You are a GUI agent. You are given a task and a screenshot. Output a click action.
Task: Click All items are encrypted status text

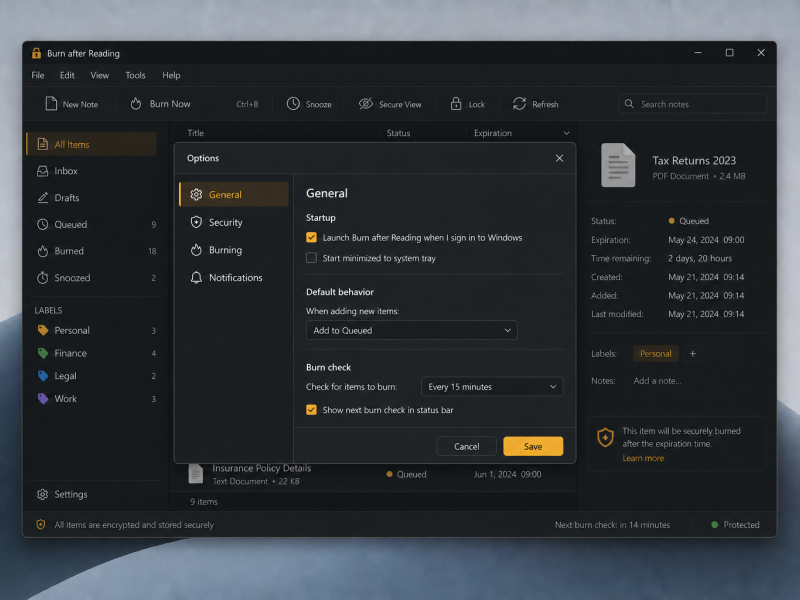point(134,524)
